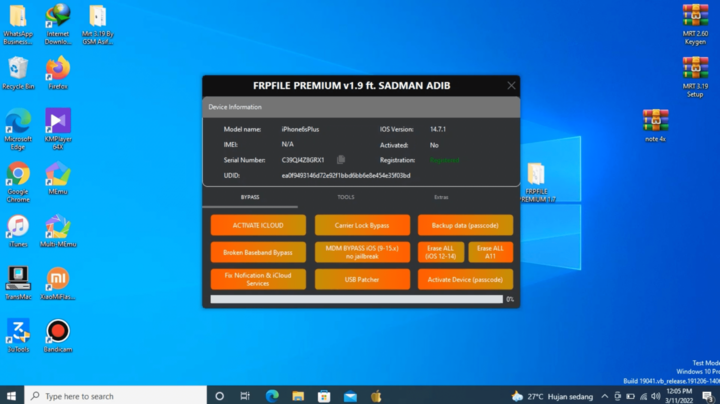Click the taskbar search box

click(115, 396)
